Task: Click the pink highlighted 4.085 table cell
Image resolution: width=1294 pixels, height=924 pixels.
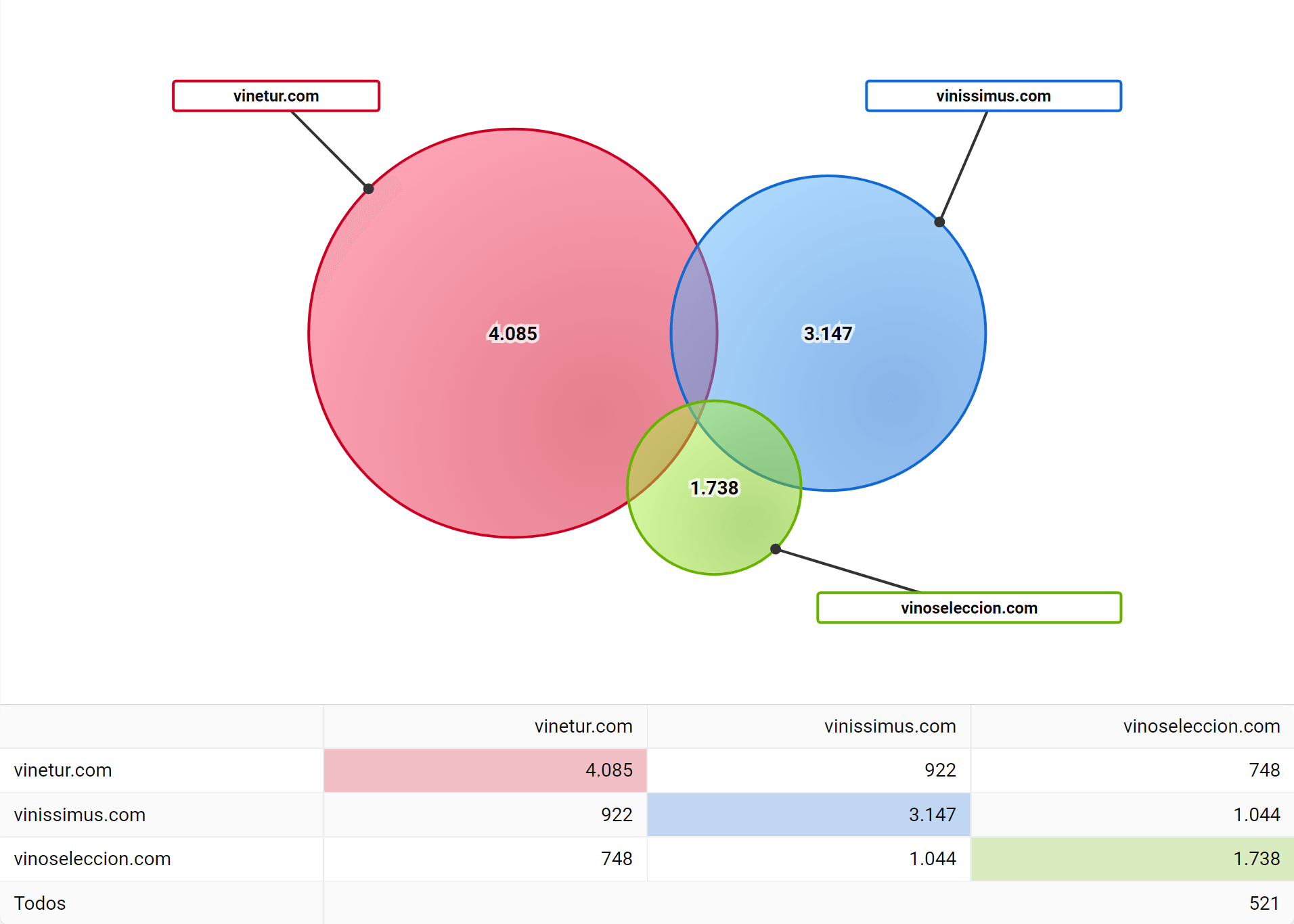Action: pos(485,770)
